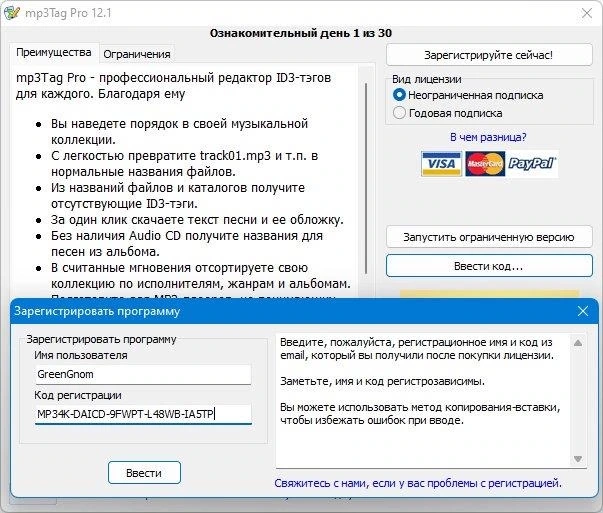Close the mp3Tag Pro trial window
Image resolution: width=603 pixels, height=513 pixels.
586,13
